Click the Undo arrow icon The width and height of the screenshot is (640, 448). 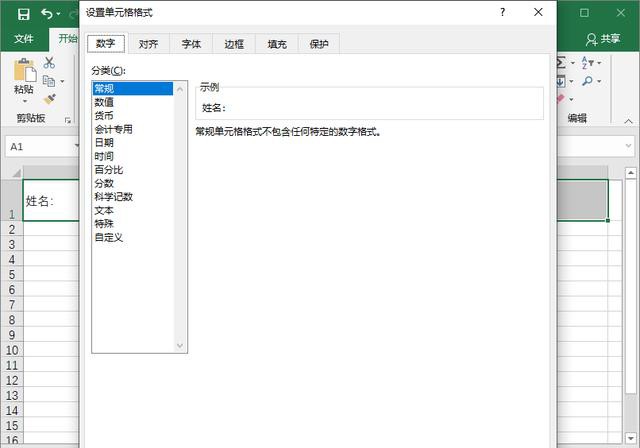(47, 14)
